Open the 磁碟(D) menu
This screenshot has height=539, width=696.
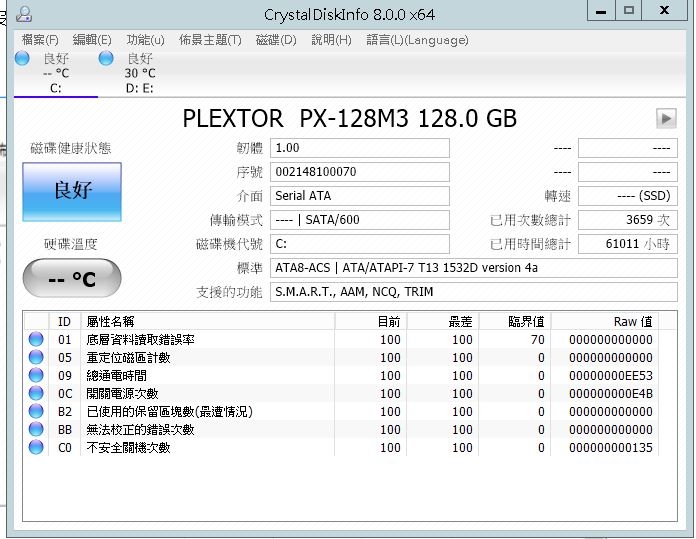click(x=276, y=40)
